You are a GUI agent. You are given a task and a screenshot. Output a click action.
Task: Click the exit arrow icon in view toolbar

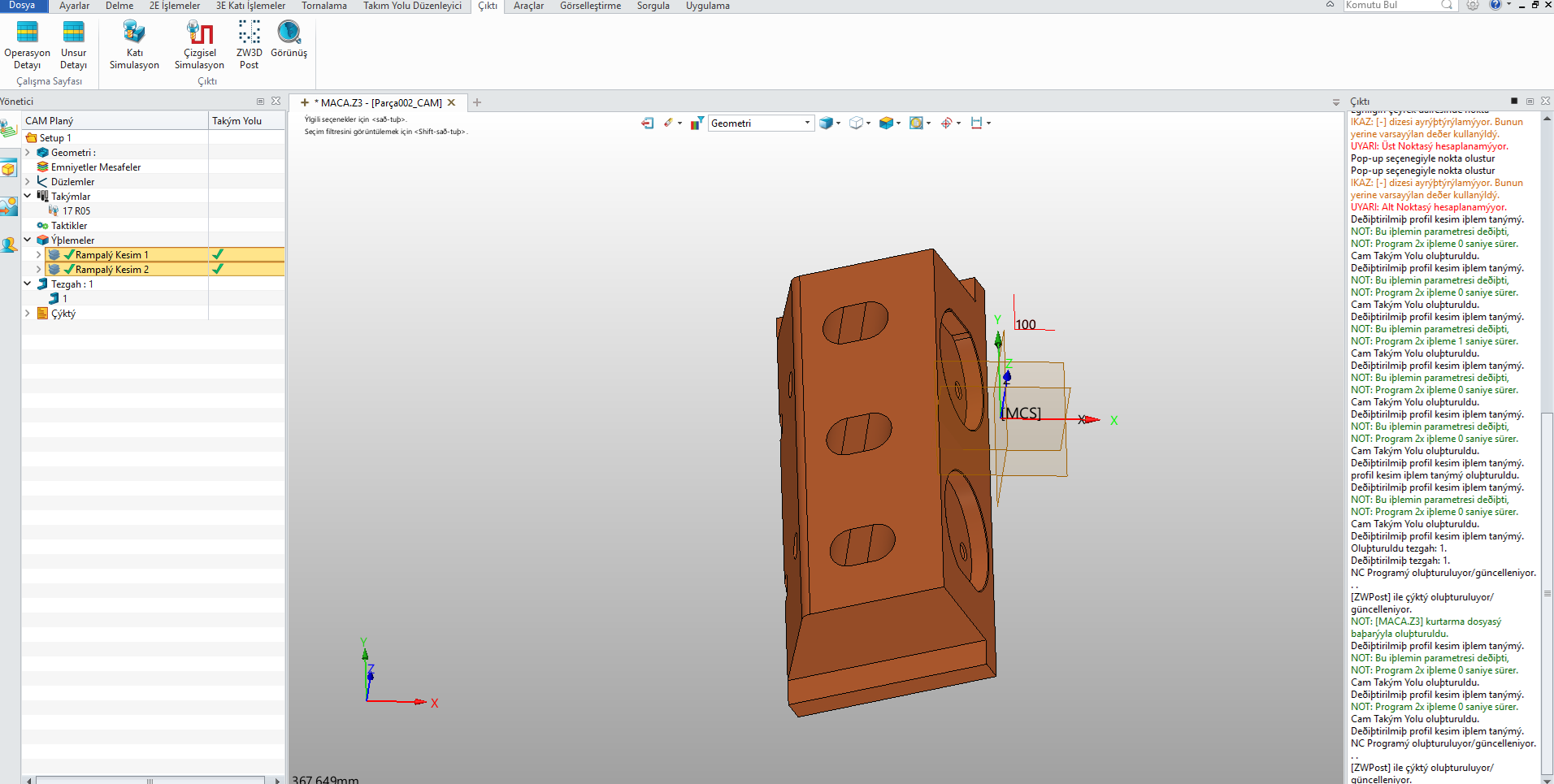[x=647, y=123]
